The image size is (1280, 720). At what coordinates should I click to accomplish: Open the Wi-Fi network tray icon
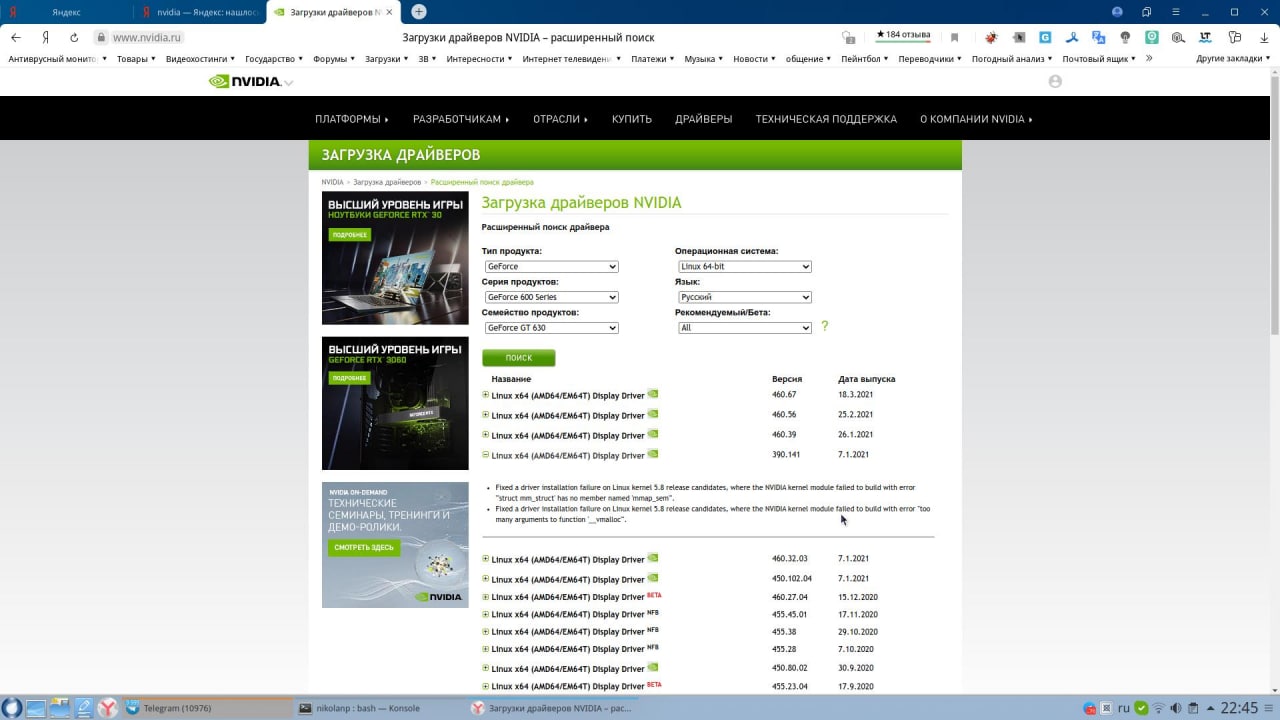click(x=1158, y=708)
